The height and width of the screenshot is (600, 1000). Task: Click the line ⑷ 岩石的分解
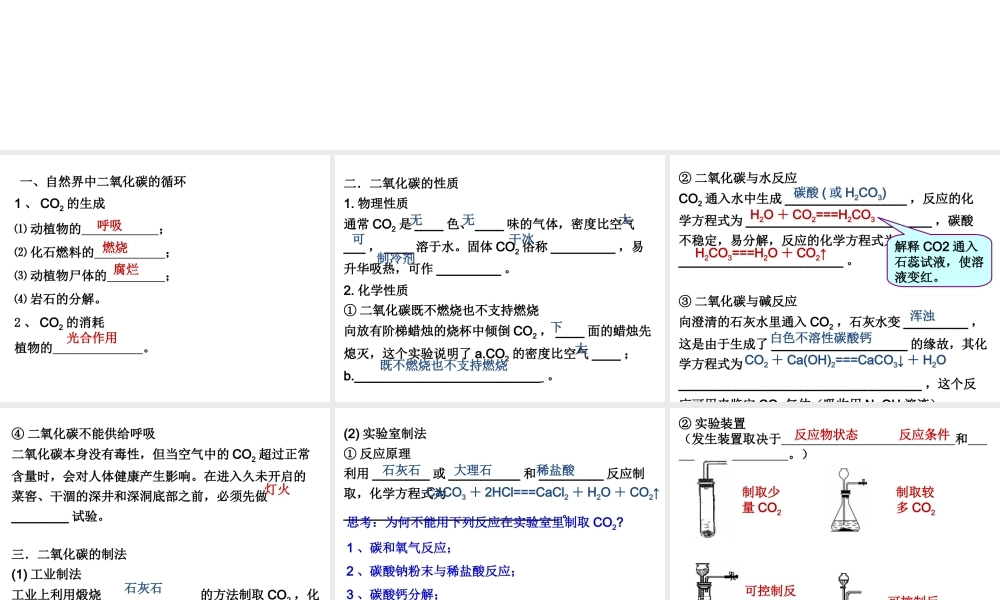[57, 298]
